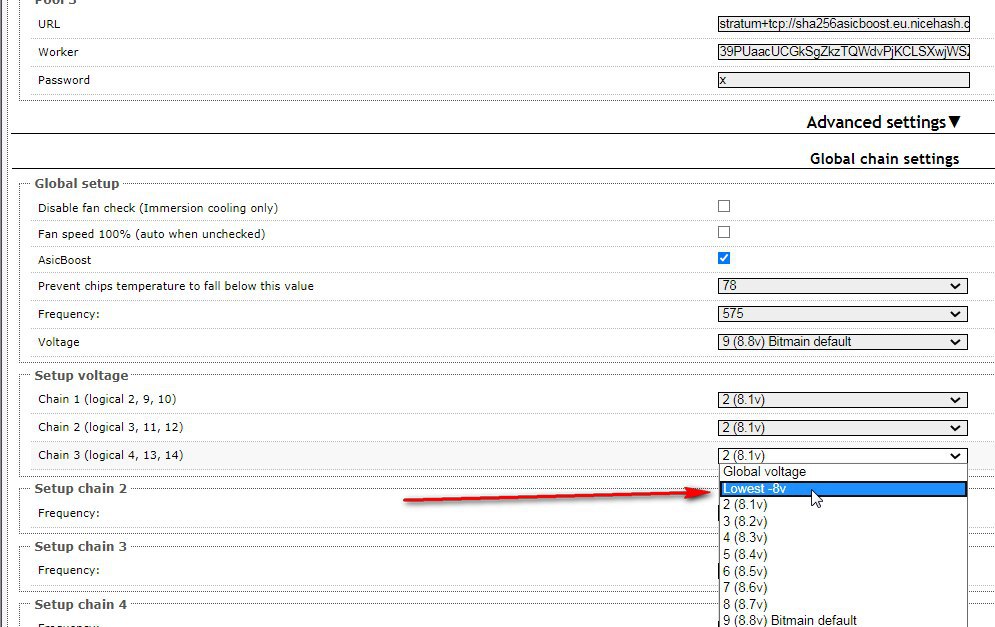The image size is (995, 627).
Task: Choose 6 (8.5v) voltage option
Action: tap(843, 571)
